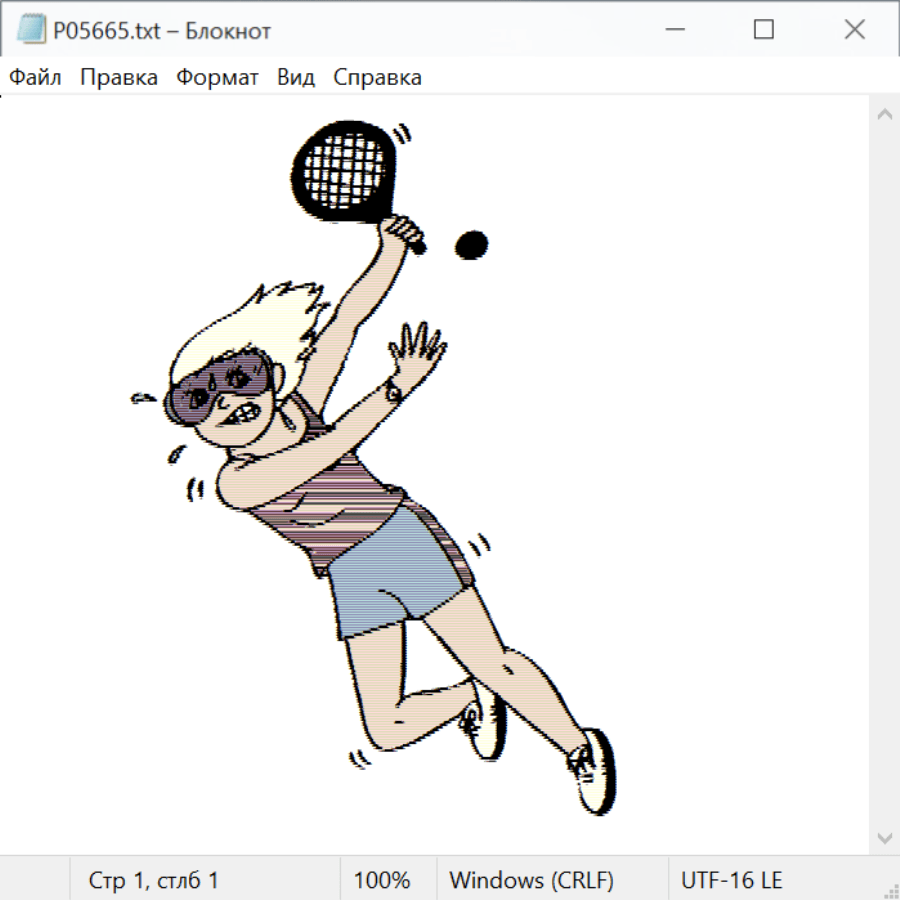The width and height of the screenshot is (900, 900).
Task: Click the scroll up arrow
Action: (884, 115)
